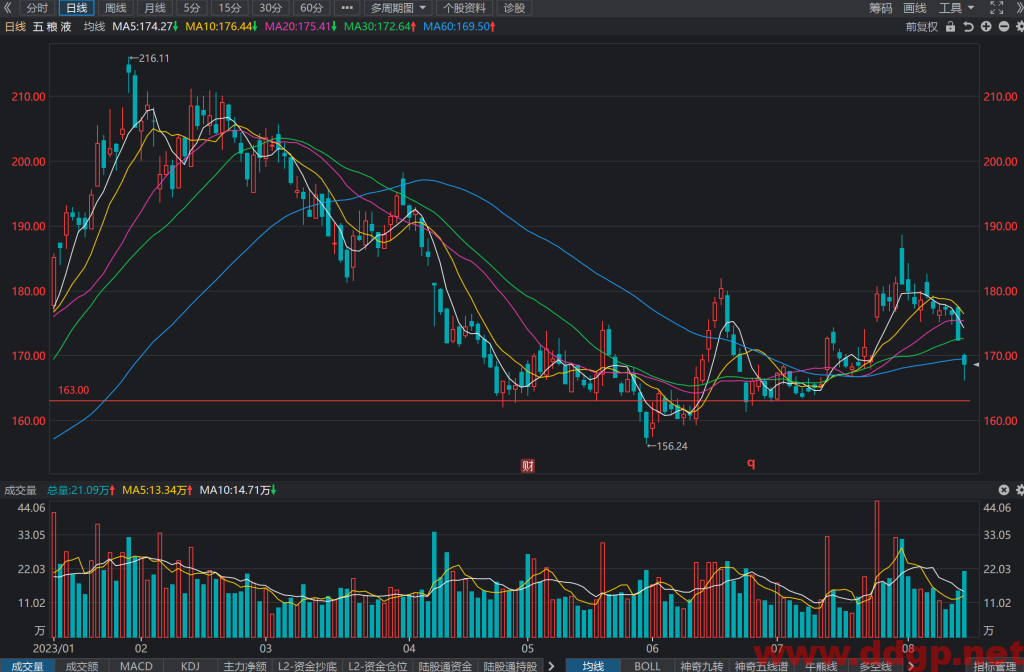This screenshot has width=1024, height=672.
Task: Select the 成交额 indicator tab
Action: (82, 666)
